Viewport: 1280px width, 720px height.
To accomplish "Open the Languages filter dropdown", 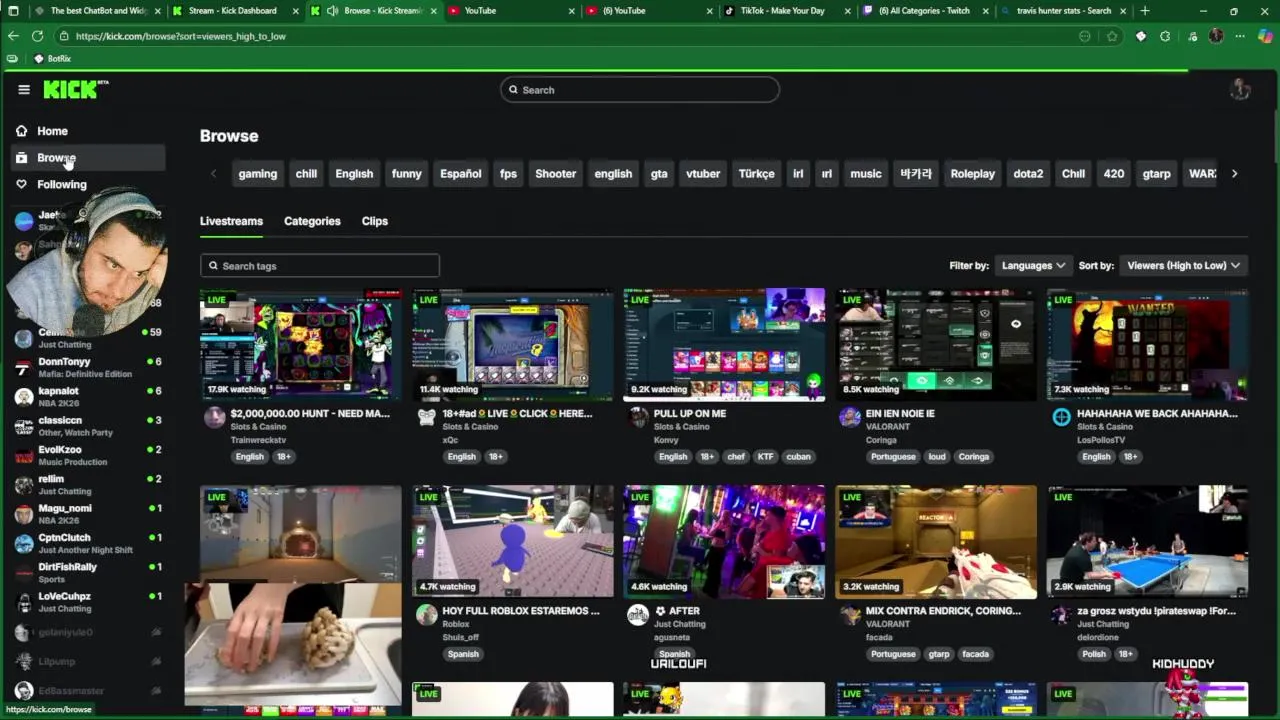I will (1033, 265).
